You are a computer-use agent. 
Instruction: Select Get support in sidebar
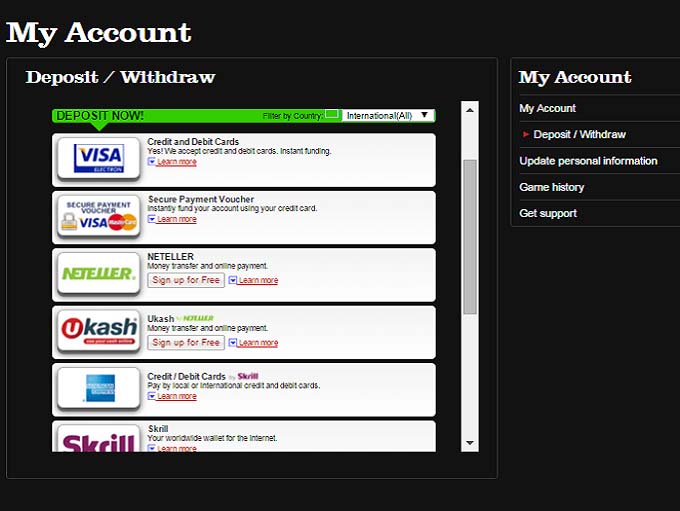point(548,213)
